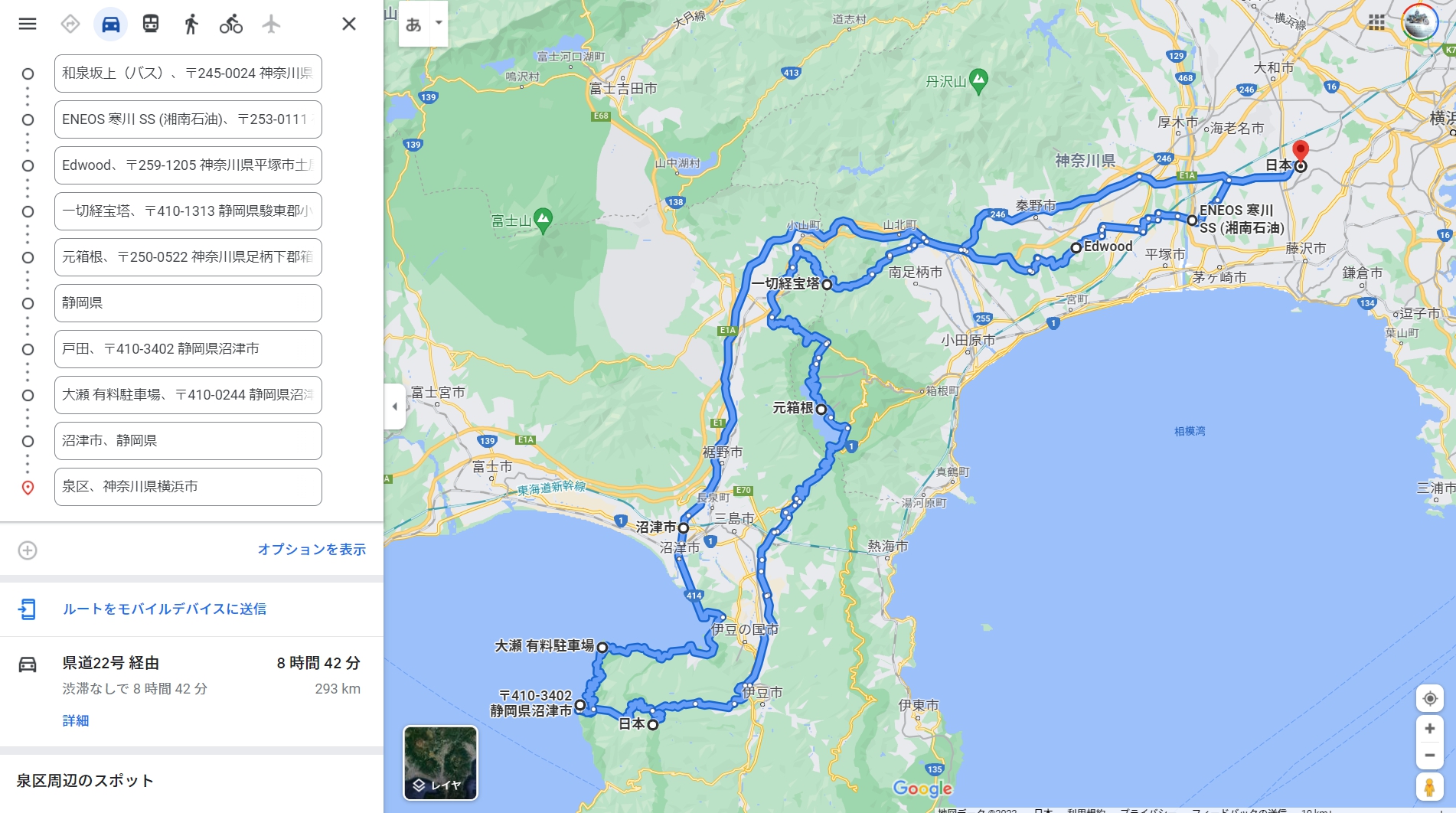
Task: Send route via ルートをモバイルデバイスに送信
Action: tap(165, 609)
